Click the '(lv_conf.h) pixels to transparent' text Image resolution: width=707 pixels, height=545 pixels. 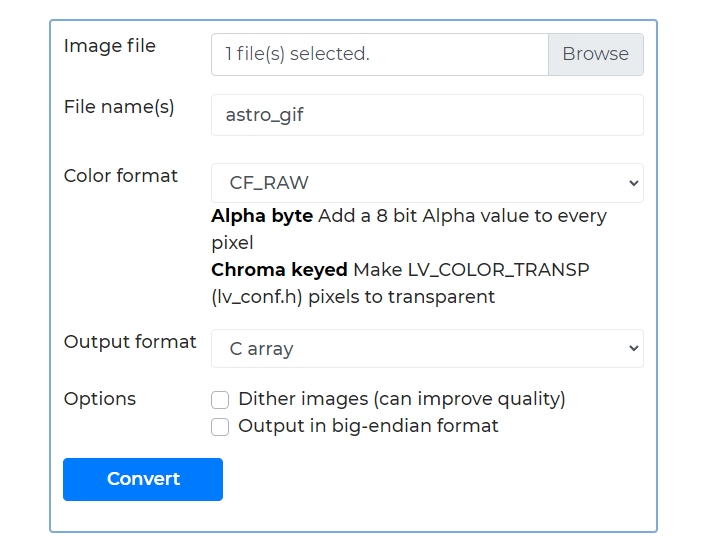(353, 297)
